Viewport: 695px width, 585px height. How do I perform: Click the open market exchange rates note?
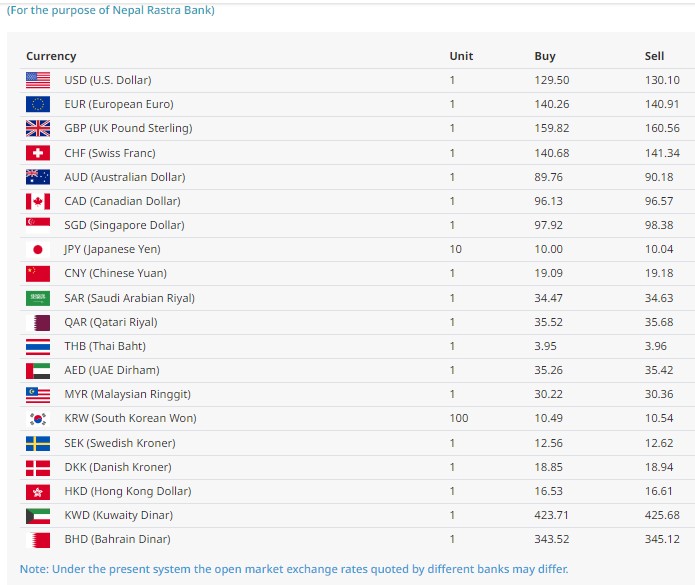(x=294, y=569)
